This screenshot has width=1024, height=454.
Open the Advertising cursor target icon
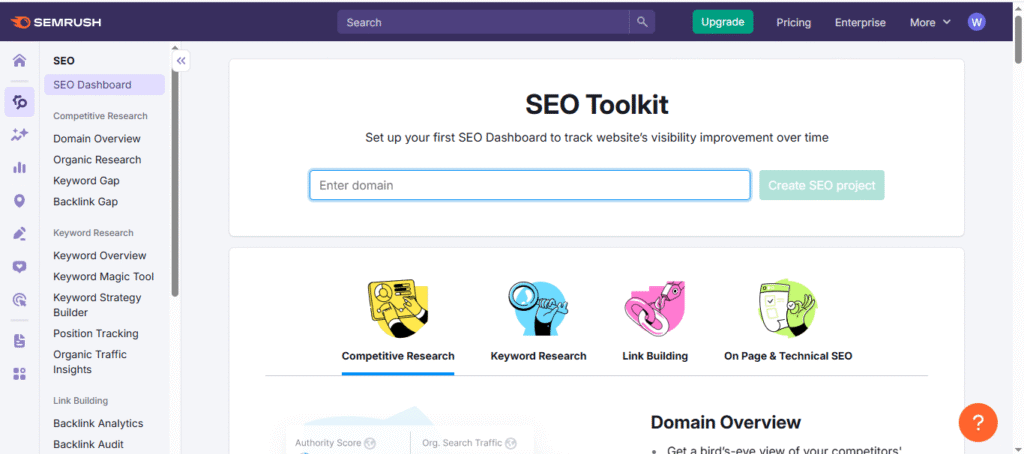click(20, 300)
